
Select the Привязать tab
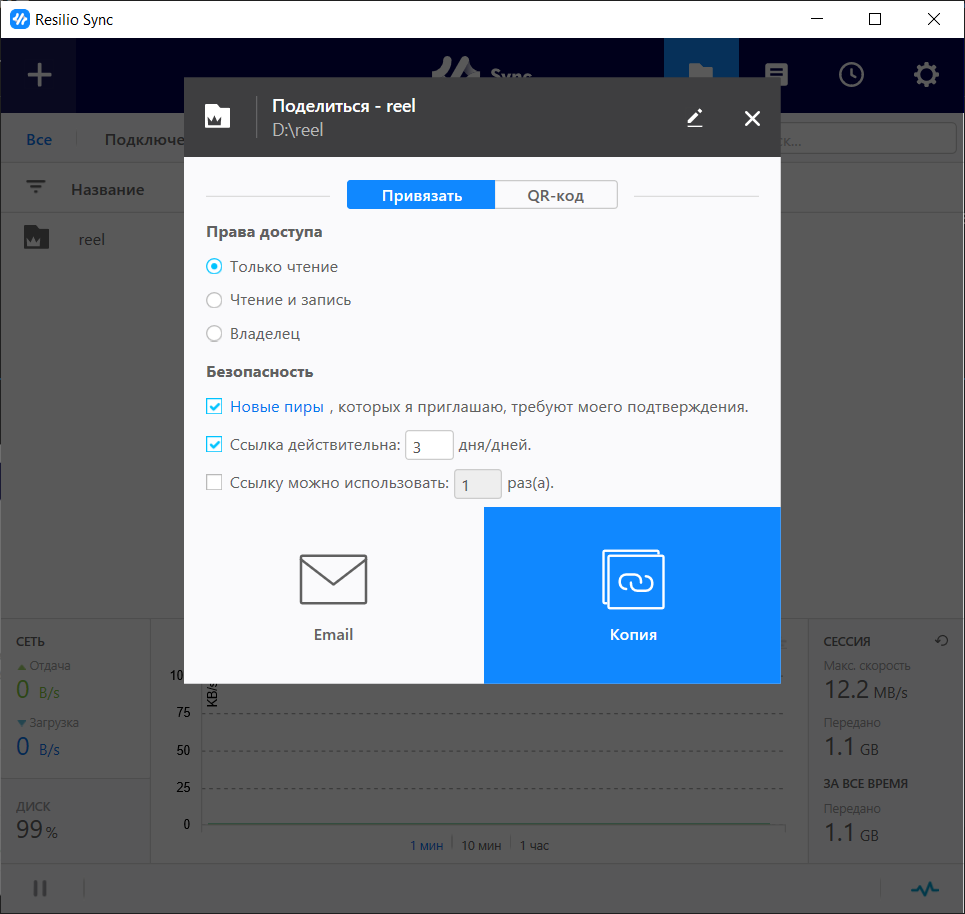coord(421,195)
